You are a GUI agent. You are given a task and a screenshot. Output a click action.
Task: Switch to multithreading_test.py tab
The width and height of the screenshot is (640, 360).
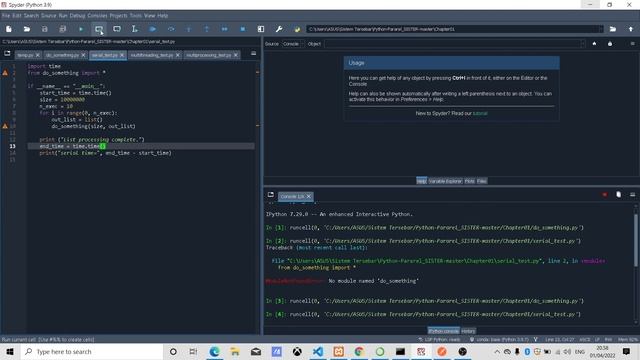coord(152,55)
